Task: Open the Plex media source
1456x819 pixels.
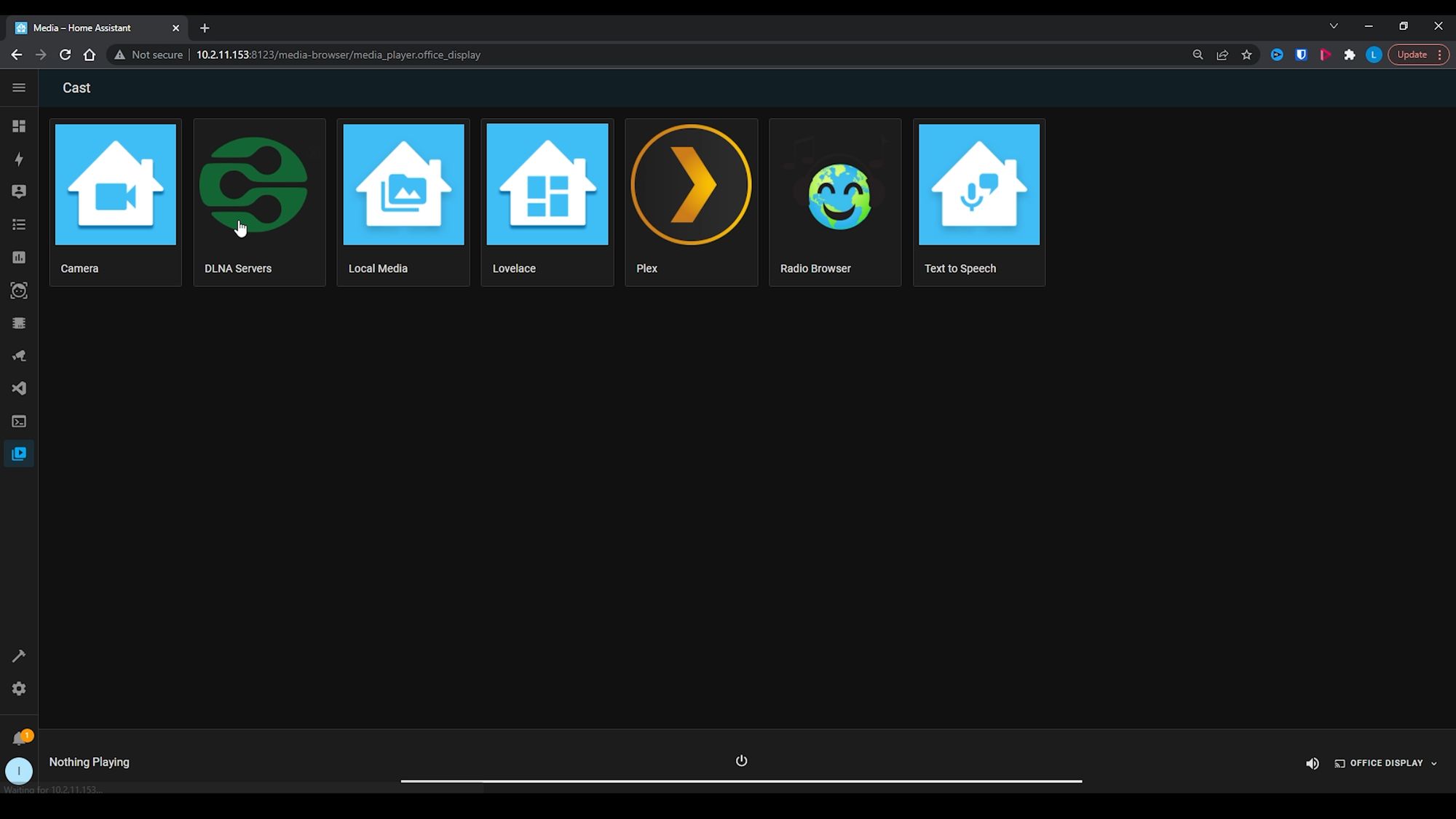Action: (691, 202)
